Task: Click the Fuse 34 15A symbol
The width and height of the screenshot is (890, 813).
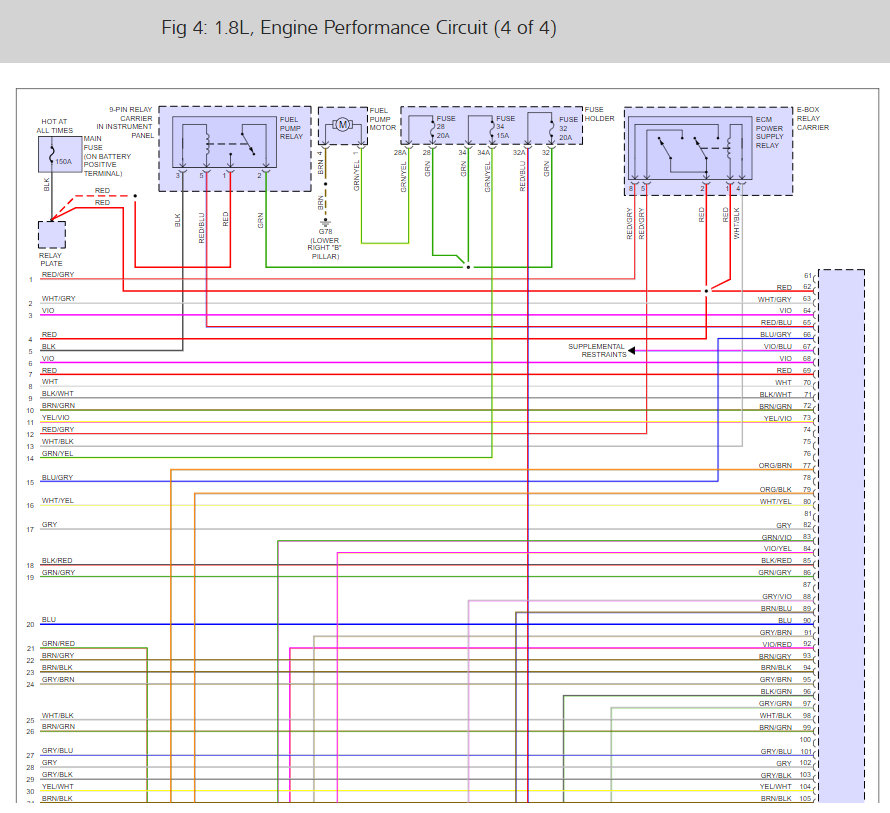Action: pos(493,129)
